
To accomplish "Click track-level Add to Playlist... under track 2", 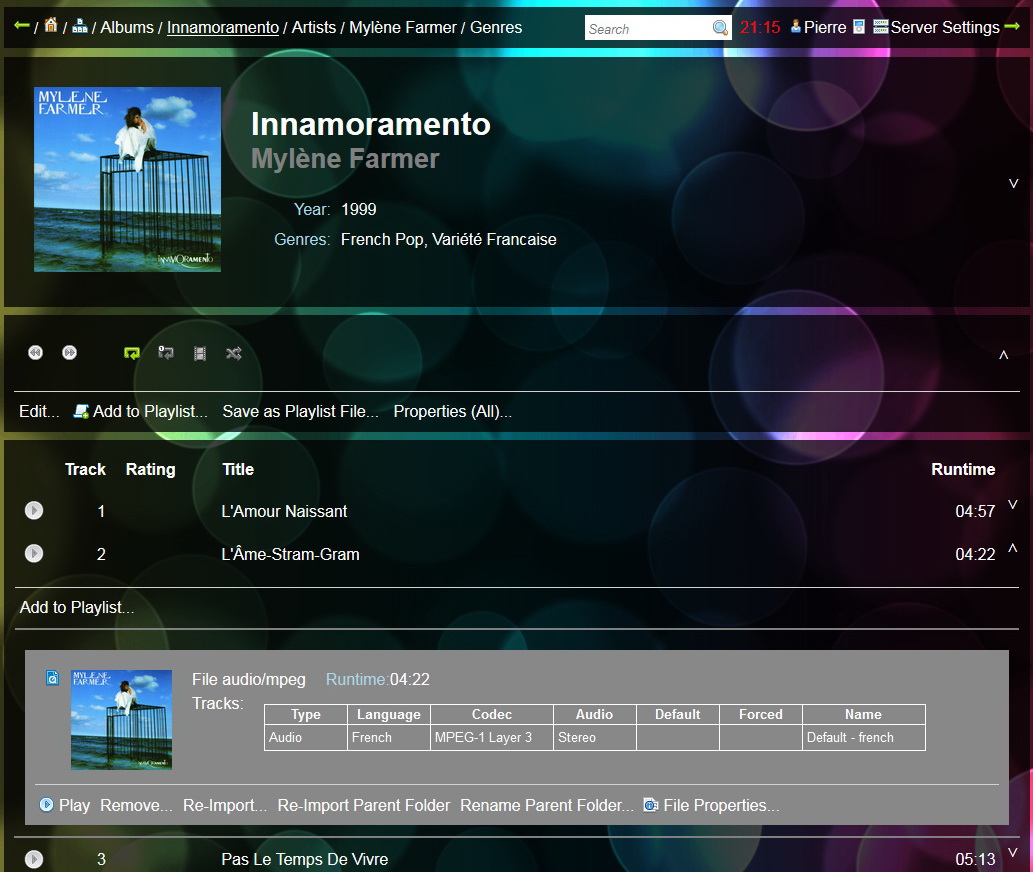I will tap(77, 607).
